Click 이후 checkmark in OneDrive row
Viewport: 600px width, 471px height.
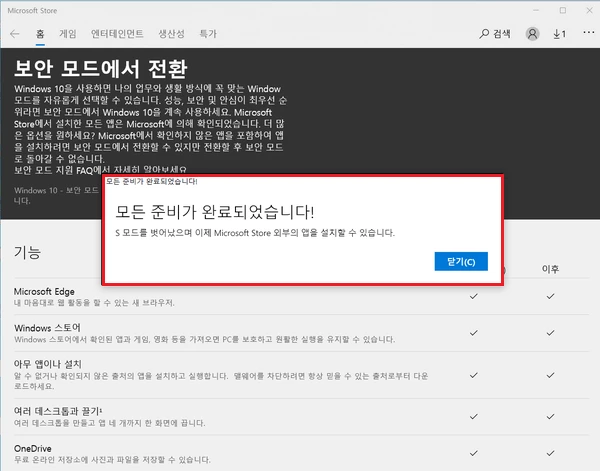550,453
